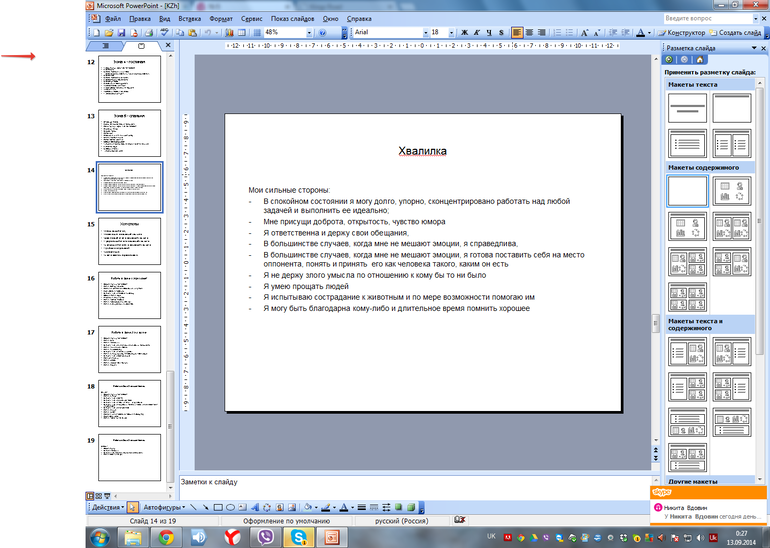Click the Undo arrow icon

[208, 32]
